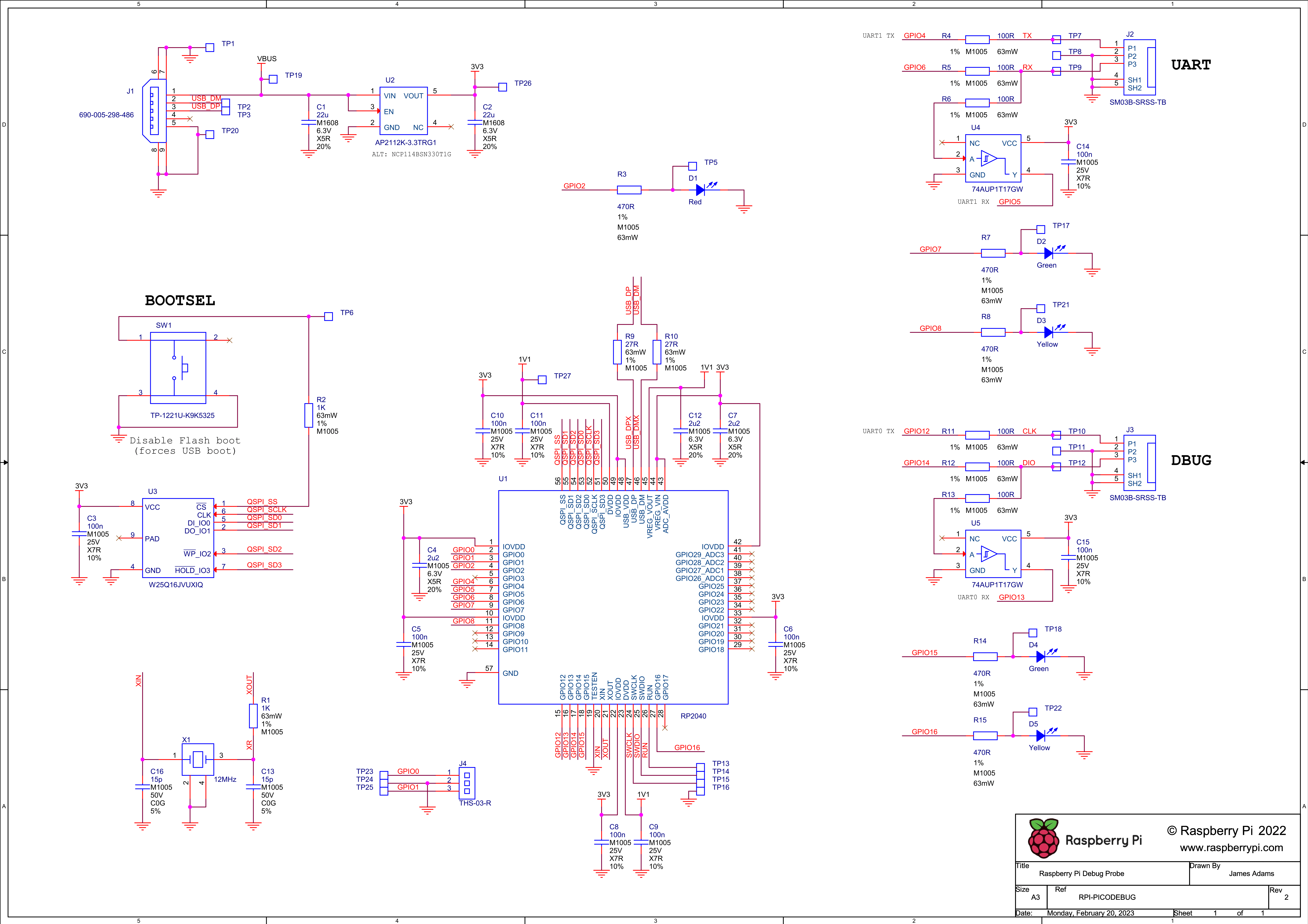Screen dimensions: 1308x924
Task: Click the www.raspberrypi.com link
Action: pos(1231,848)
